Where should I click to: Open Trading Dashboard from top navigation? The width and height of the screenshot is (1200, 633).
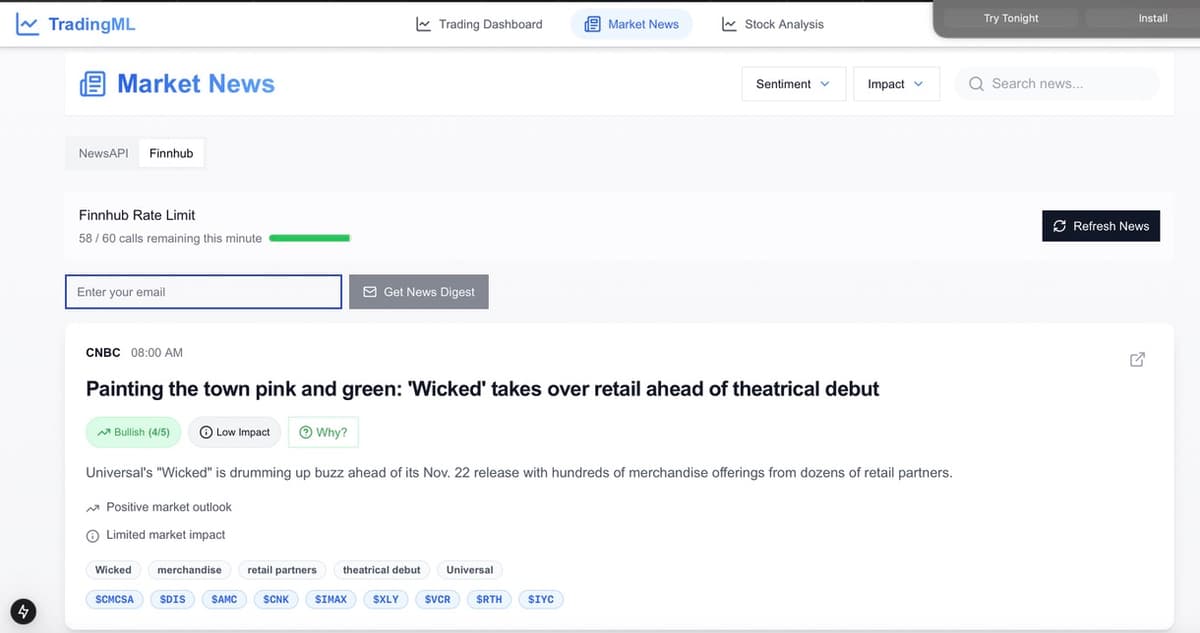[x=479, y=24]
